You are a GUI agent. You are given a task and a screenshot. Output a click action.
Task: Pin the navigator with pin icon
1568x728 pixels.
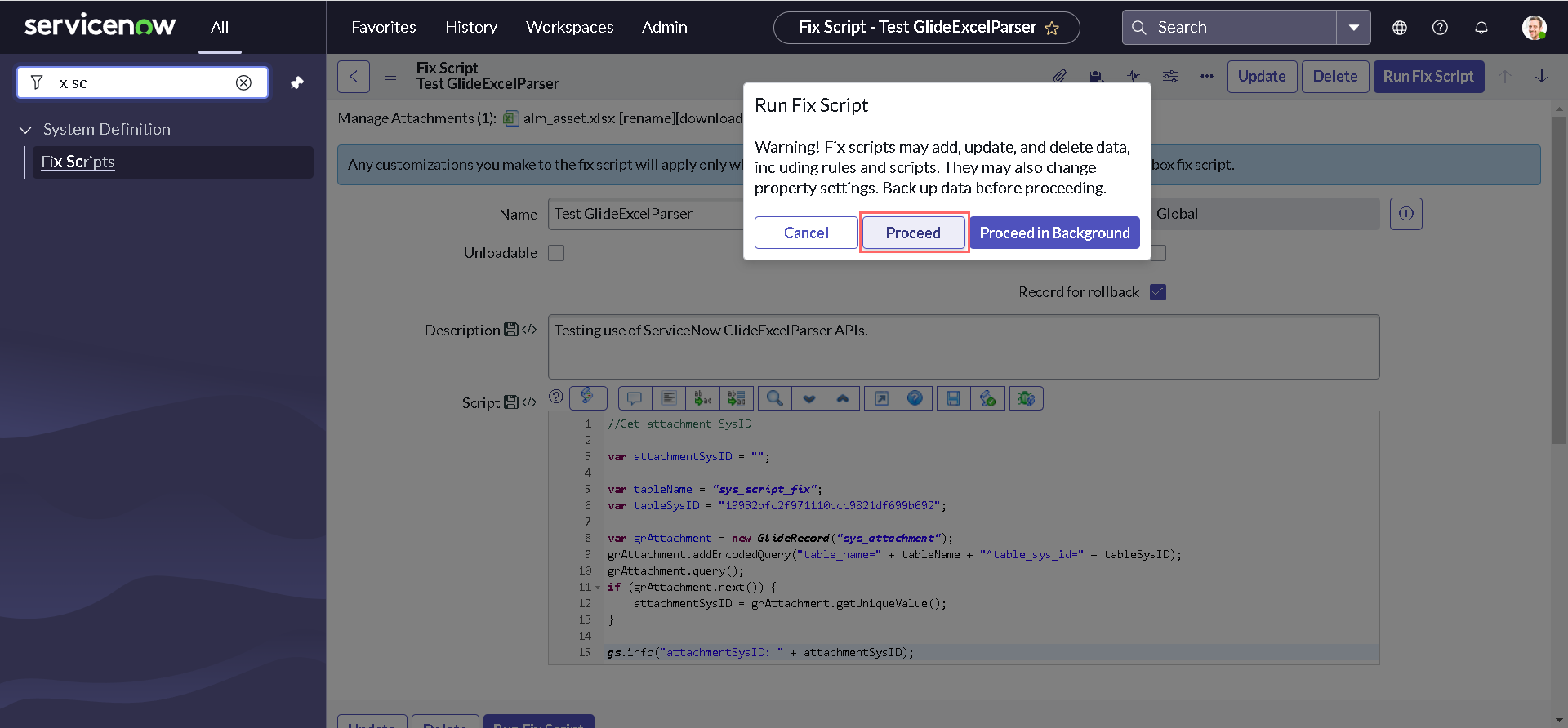(x=296, y=82)
